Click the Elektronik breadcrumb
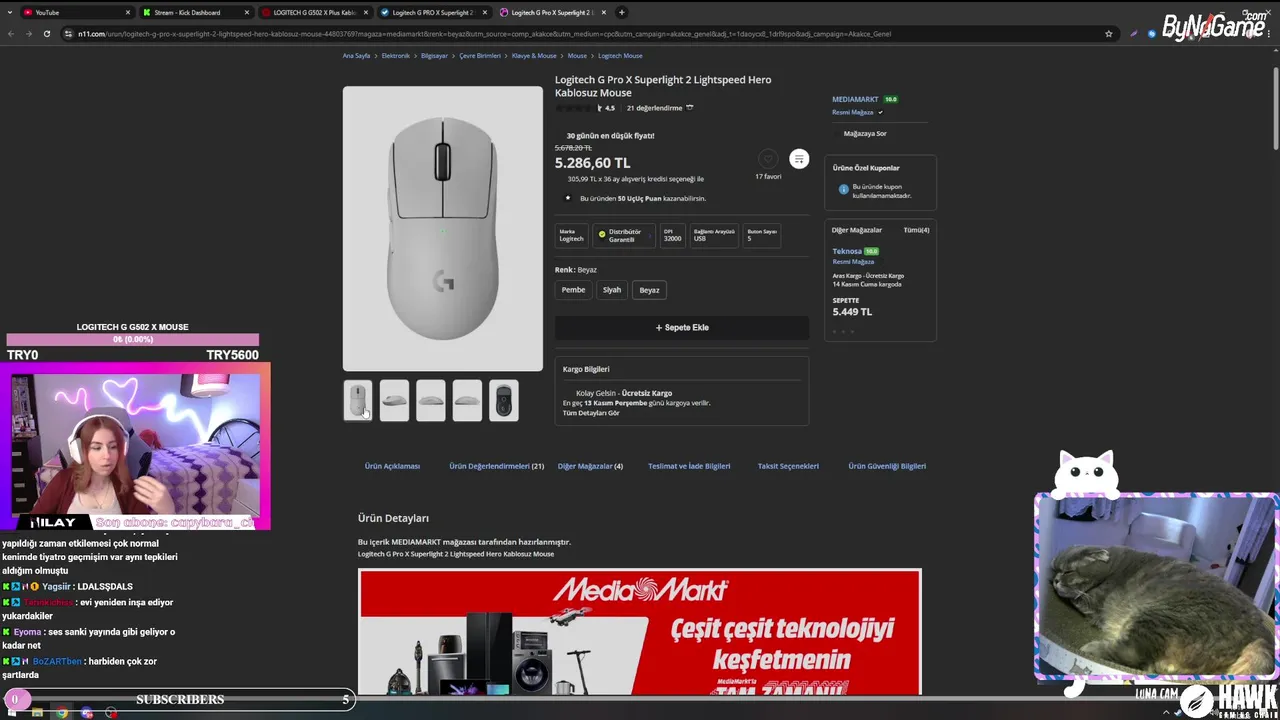1280x720 pixels. tap(396, 56)
